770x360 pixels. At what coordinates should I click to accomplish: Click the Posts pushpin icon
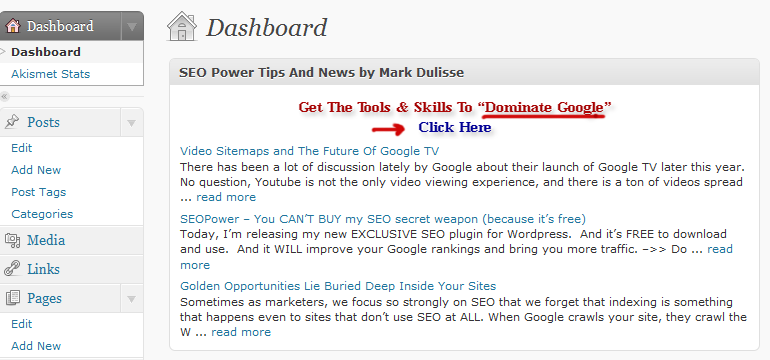pos(12,122)
